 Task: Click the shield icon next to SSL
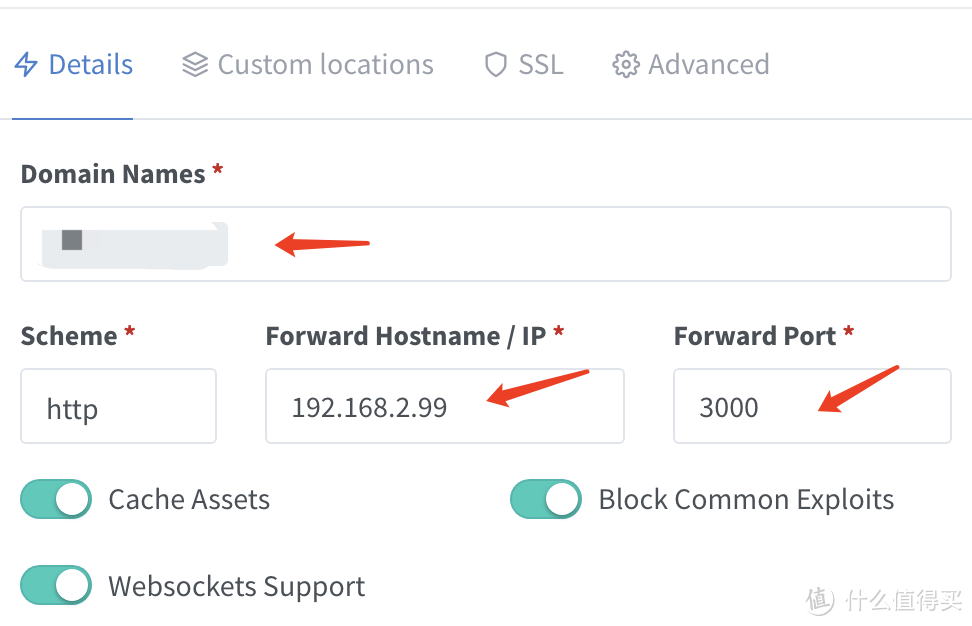click(x=495, y=64)
